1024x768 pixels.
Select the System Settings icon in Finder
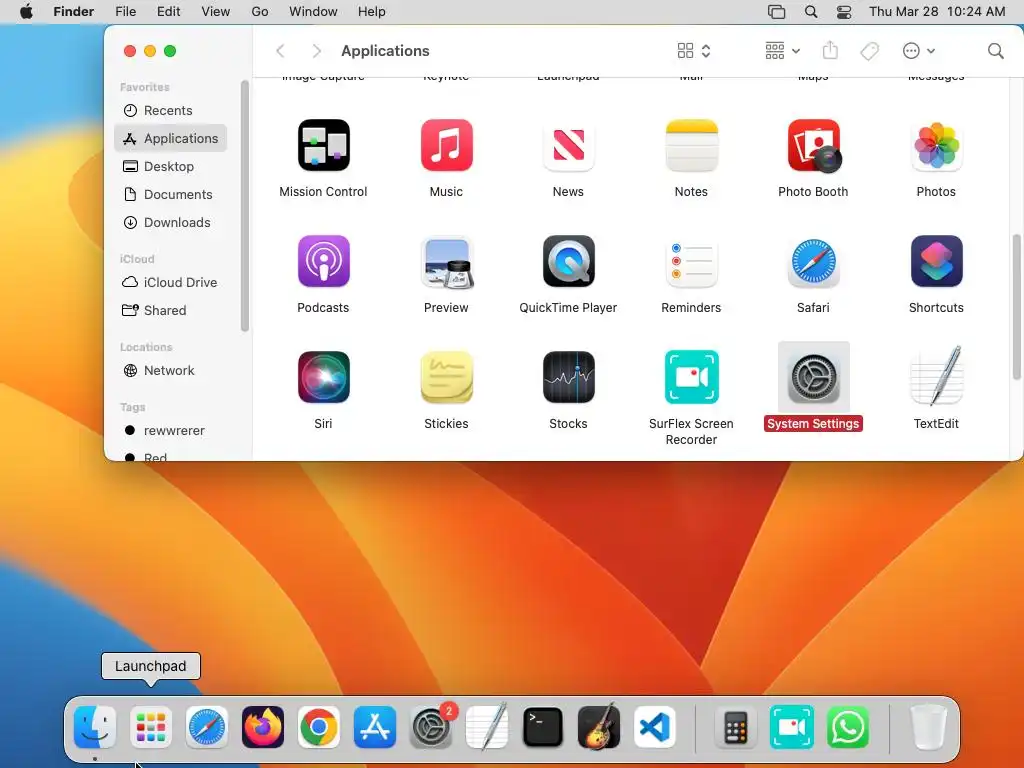[x=813, y=377]
